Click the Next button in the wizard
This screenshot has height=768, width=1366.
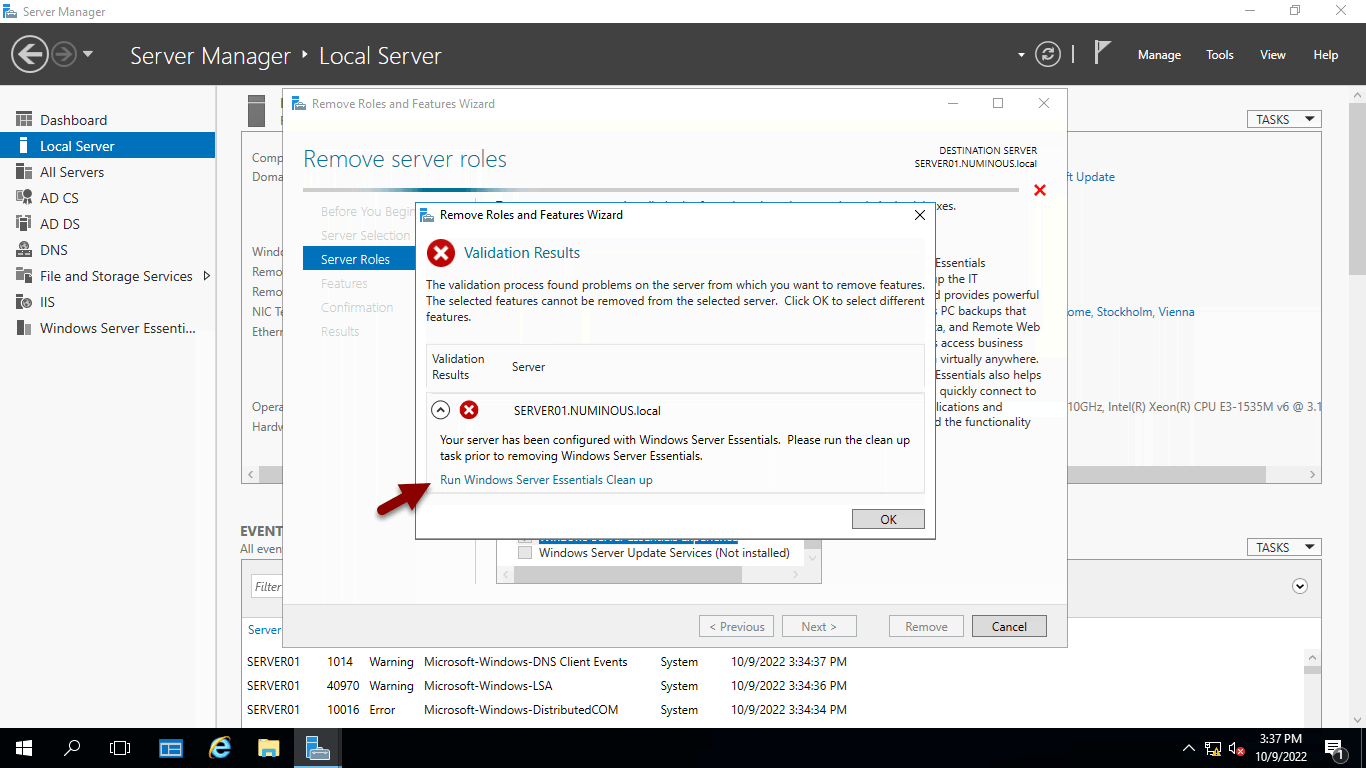(817, 627)
